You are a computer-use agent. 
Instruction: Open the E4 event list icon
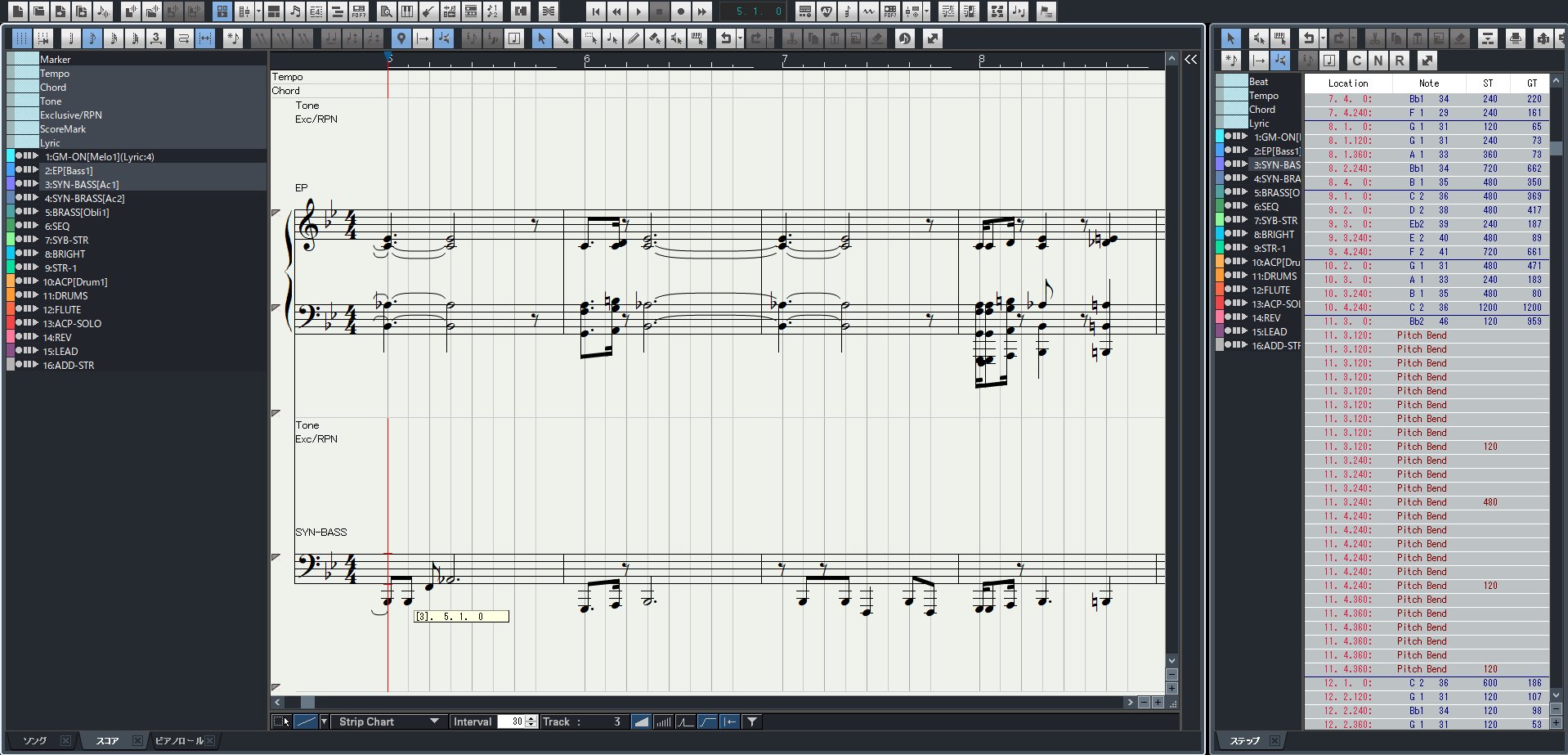point(316,11)
